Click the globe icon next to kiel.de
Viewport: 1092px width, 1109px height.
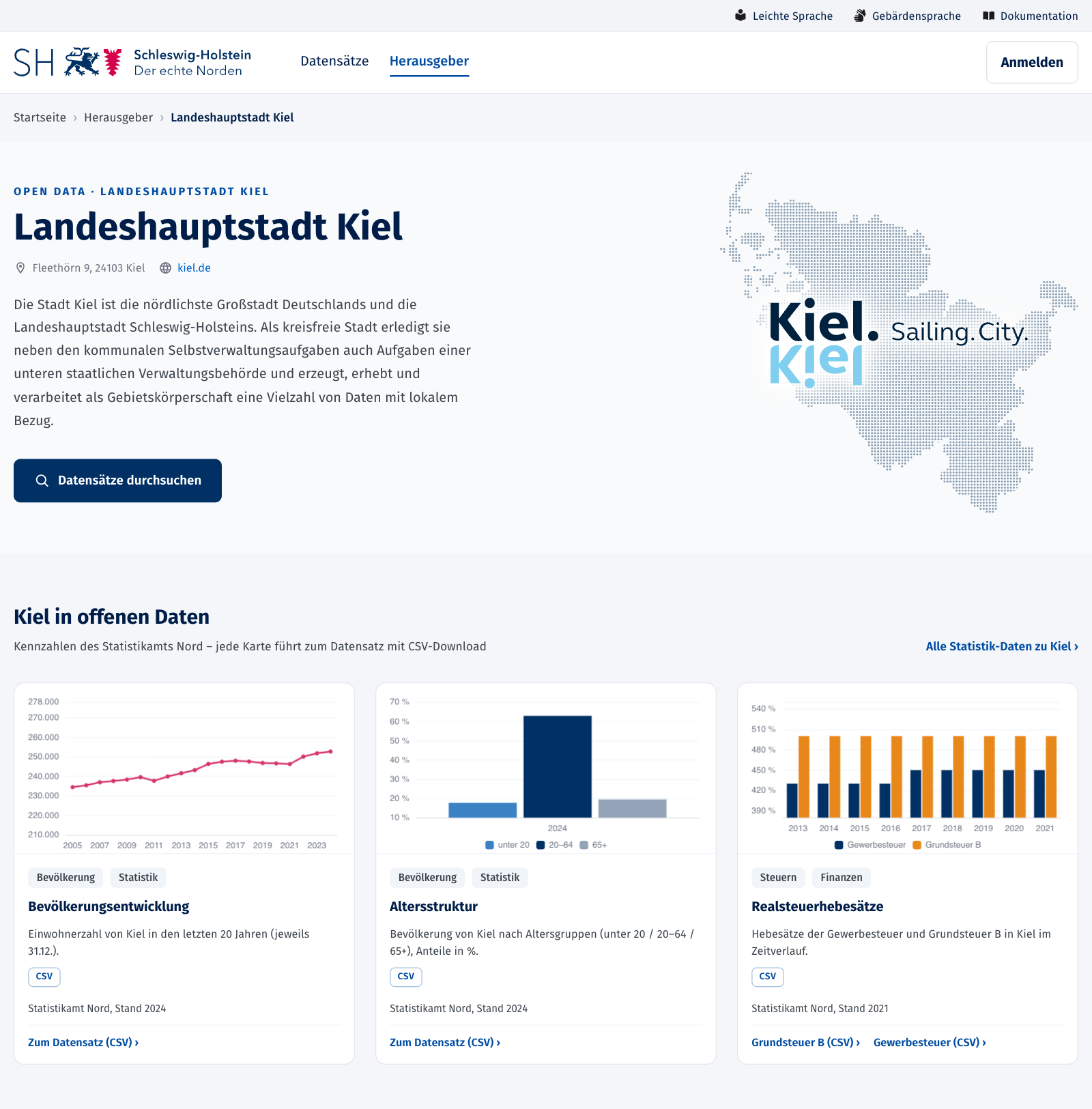165,268
